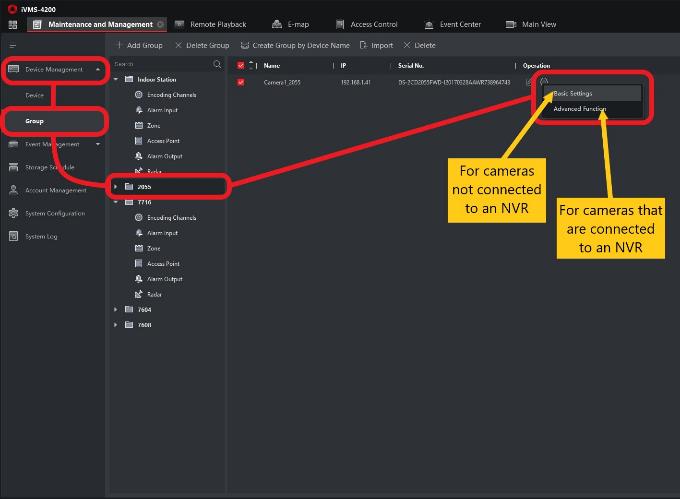Viewport: 680px width, 499px height.
Task: Click Encoding Channels icon under Indoor Station
Action: (x=139, y=95)
